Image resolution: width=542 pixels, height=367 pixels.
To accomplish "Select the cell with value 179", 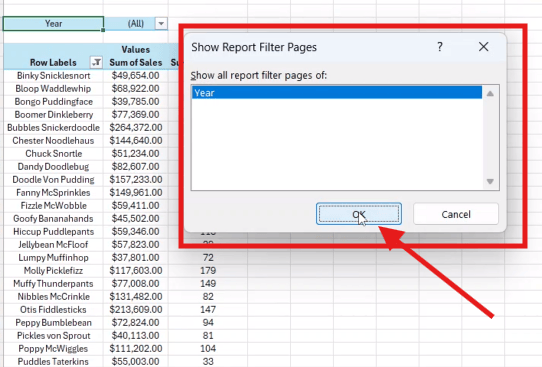I will coord(208,271).
